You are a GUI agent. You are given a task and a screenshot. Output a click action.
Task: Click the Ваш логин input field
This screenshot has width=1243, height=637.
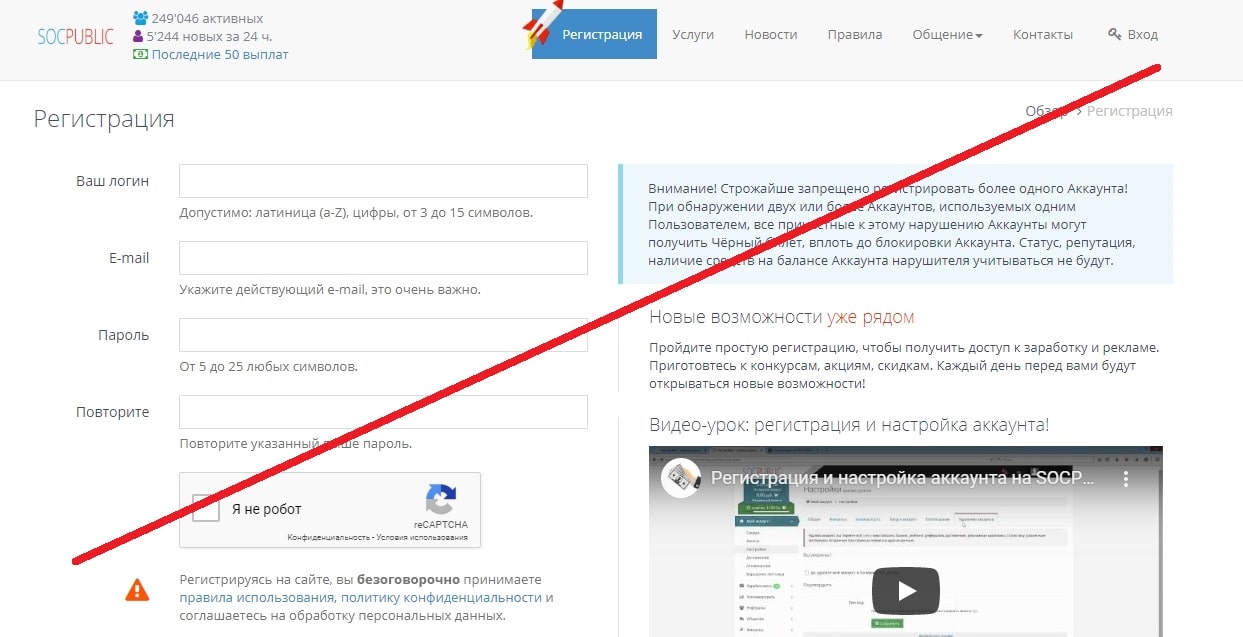tap(383, 181)
